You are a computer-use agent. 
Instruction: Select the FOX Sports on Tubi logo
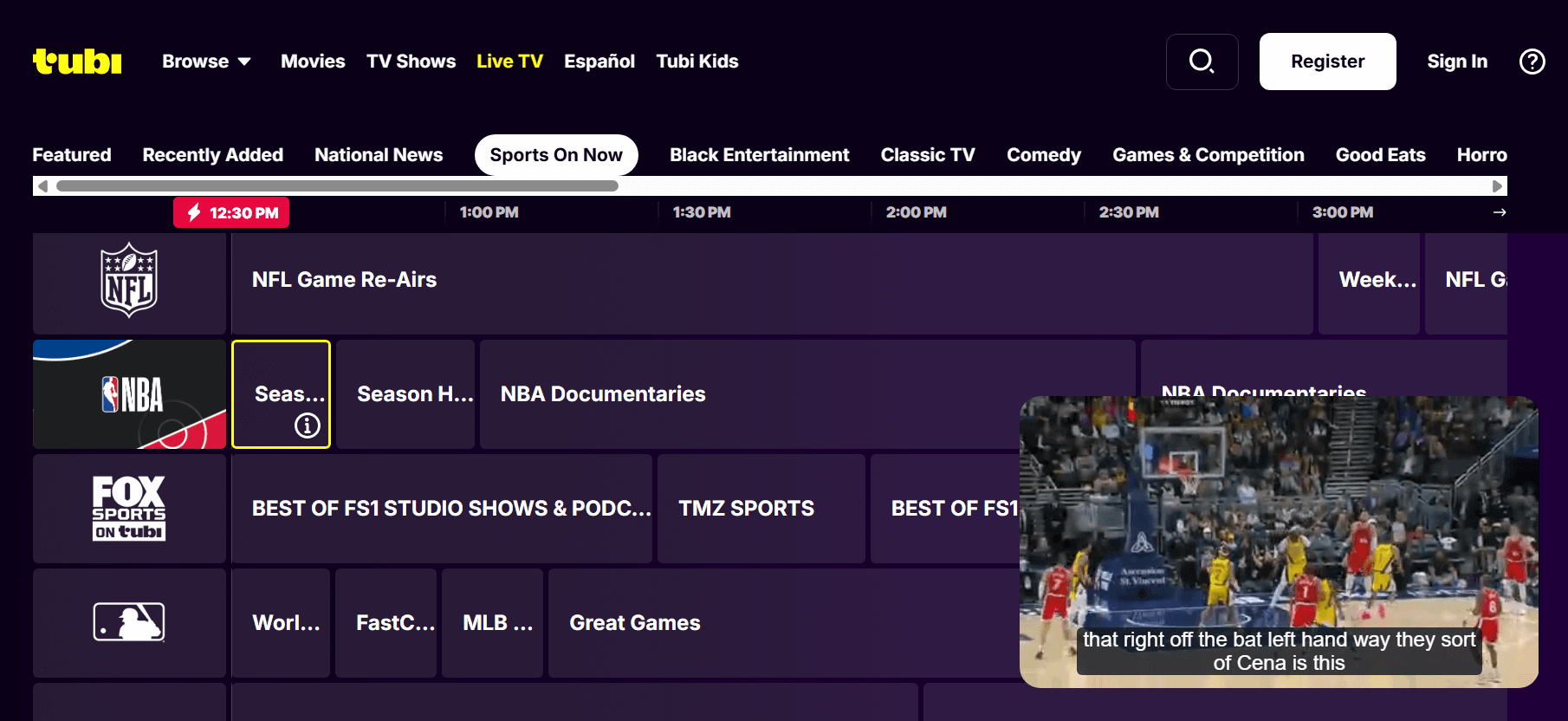coord(129,509)
